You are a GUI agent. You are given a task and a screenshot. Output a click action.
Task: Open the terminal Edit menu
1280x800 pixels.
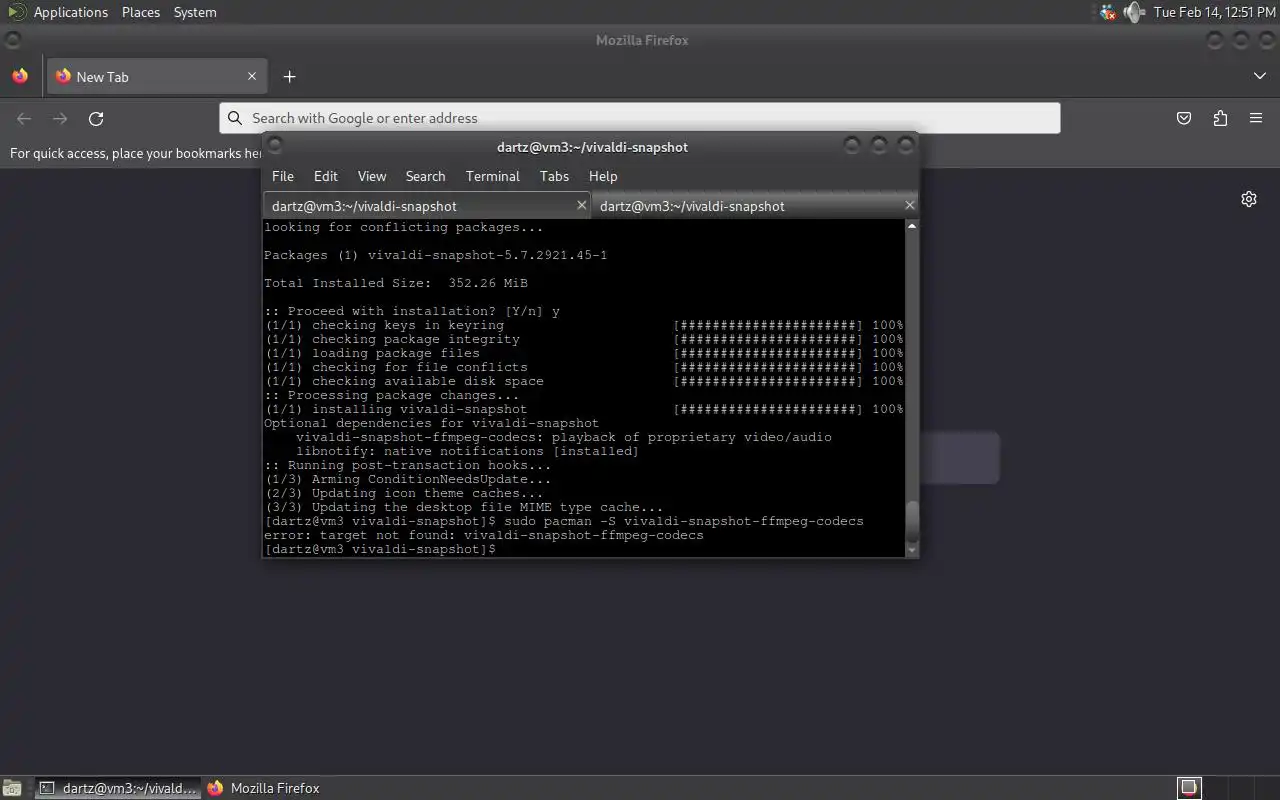tap(326, 176)
